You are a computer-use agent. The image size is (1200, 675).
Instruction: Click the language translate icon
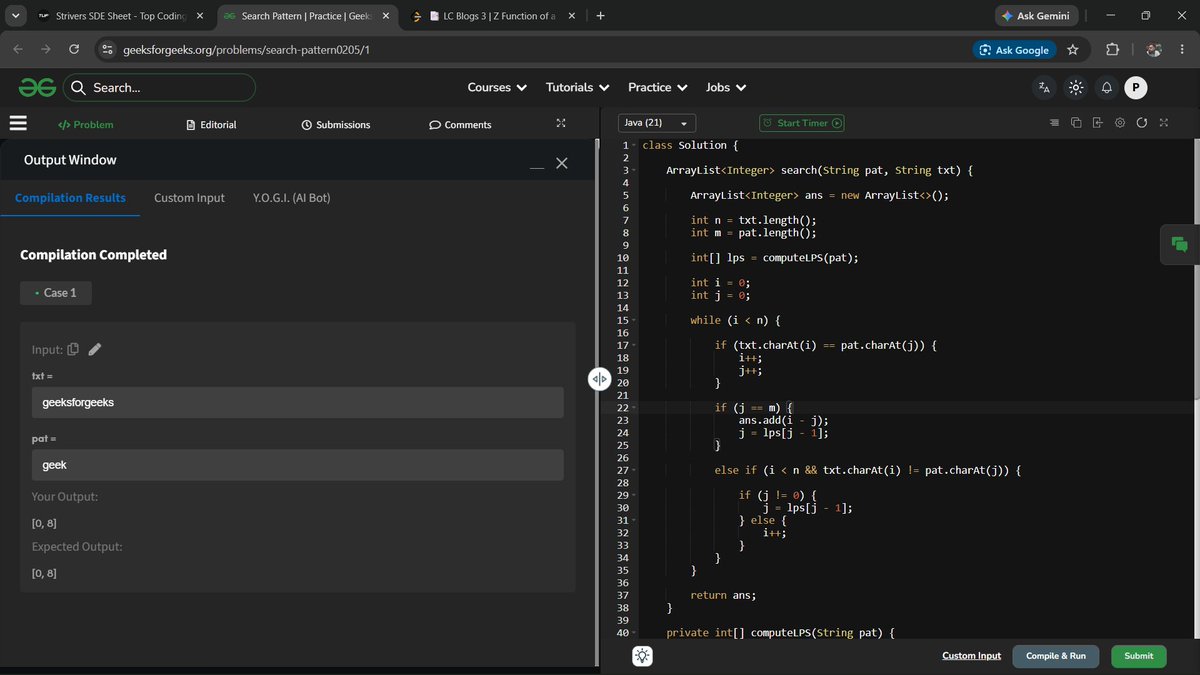coord(1044,88)
